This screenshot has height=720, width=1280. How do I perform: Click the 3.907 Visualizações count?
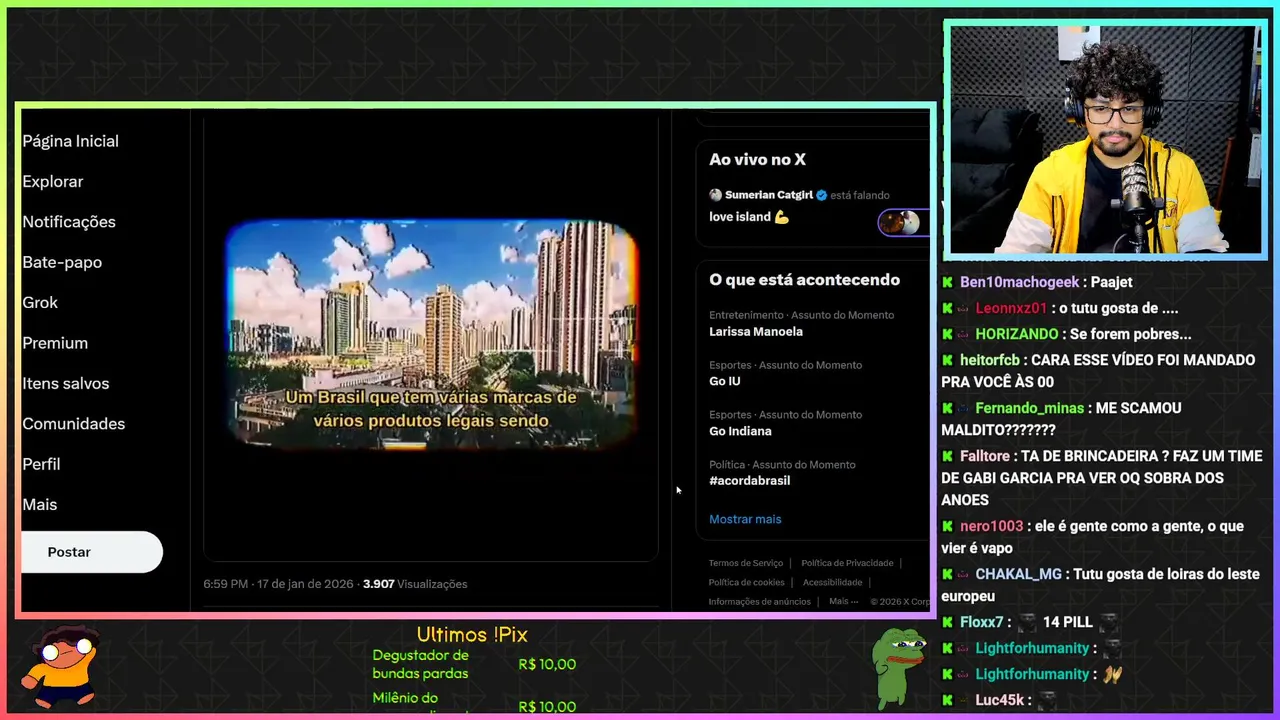[x=415, y=584]
